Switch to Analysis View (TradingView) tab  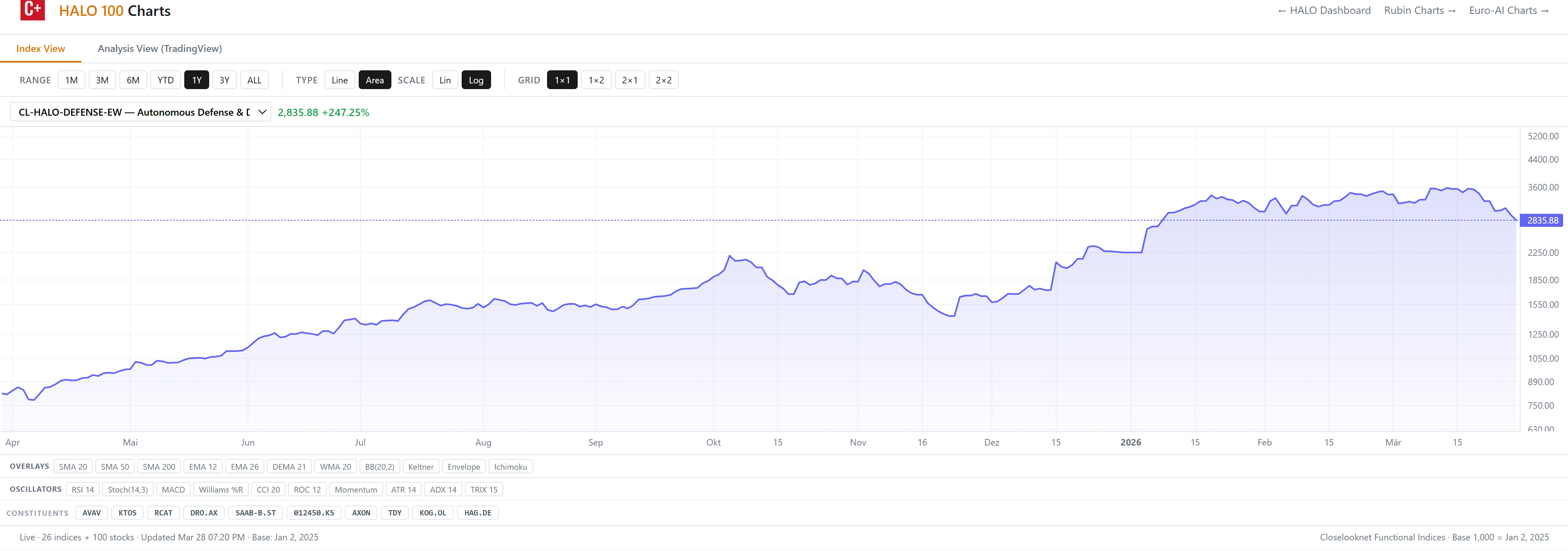(159, 49)
